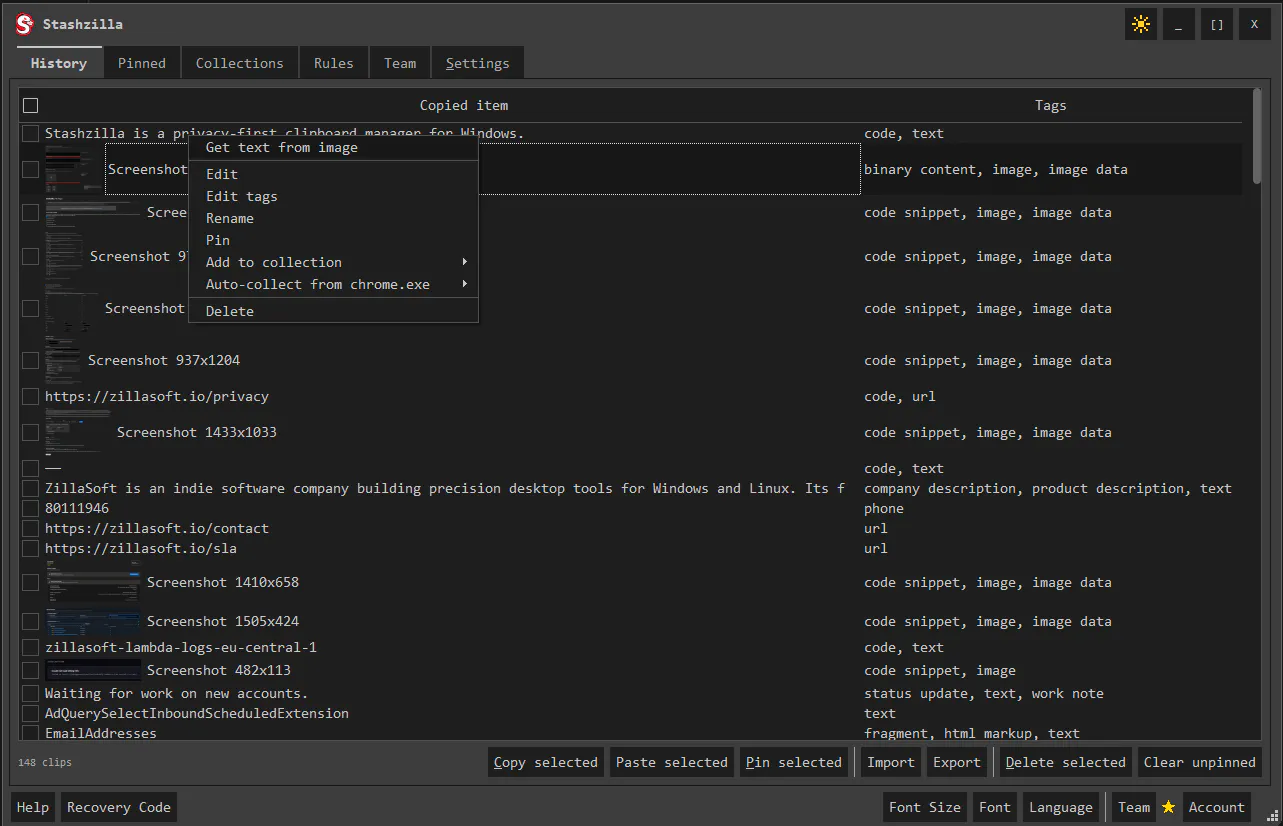
Task: Click the gold star next to Team
Action: click(x=1168, y=807)
